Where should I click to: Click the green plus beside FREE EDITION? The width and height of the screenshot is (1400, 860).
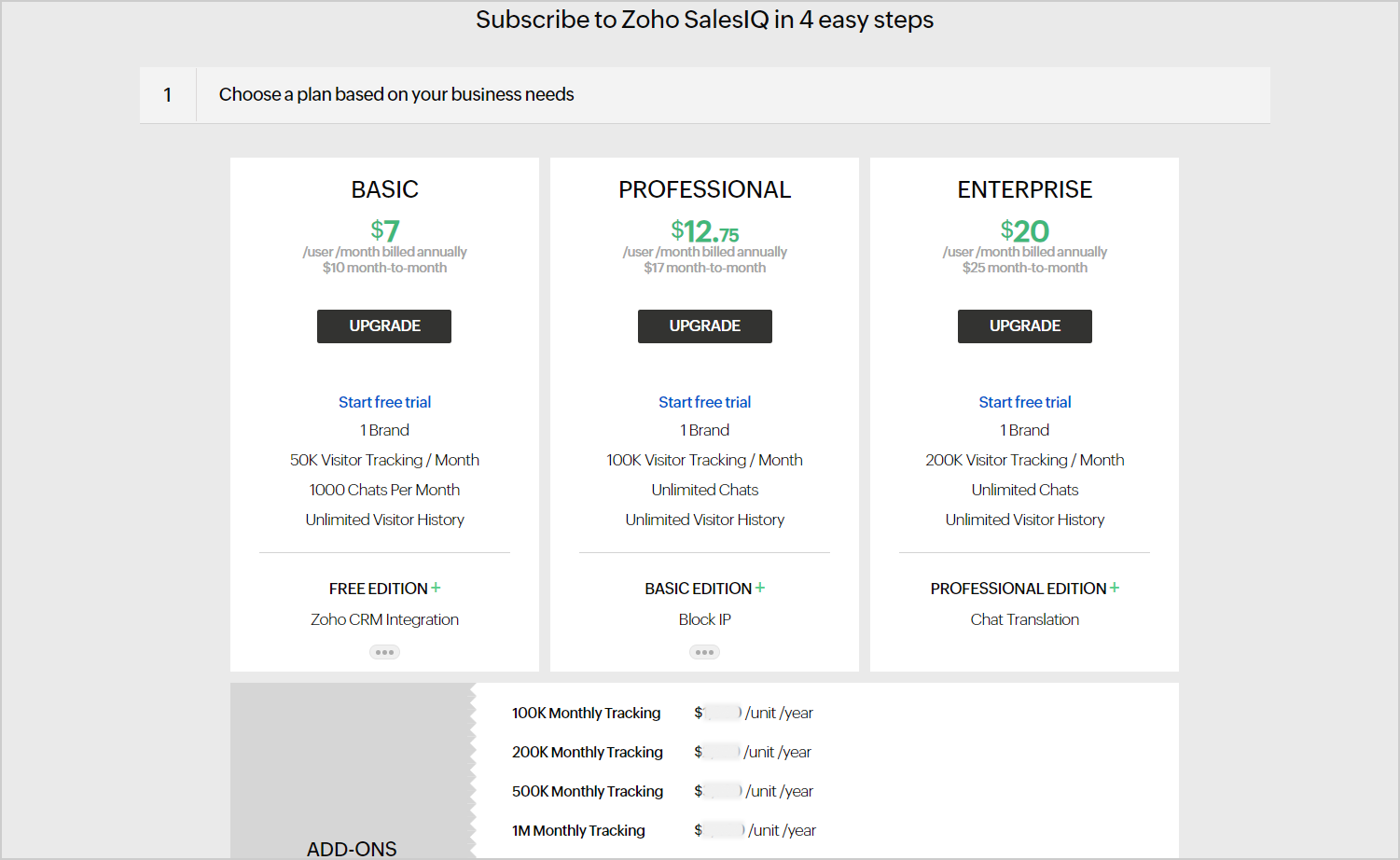coord(436,588)
